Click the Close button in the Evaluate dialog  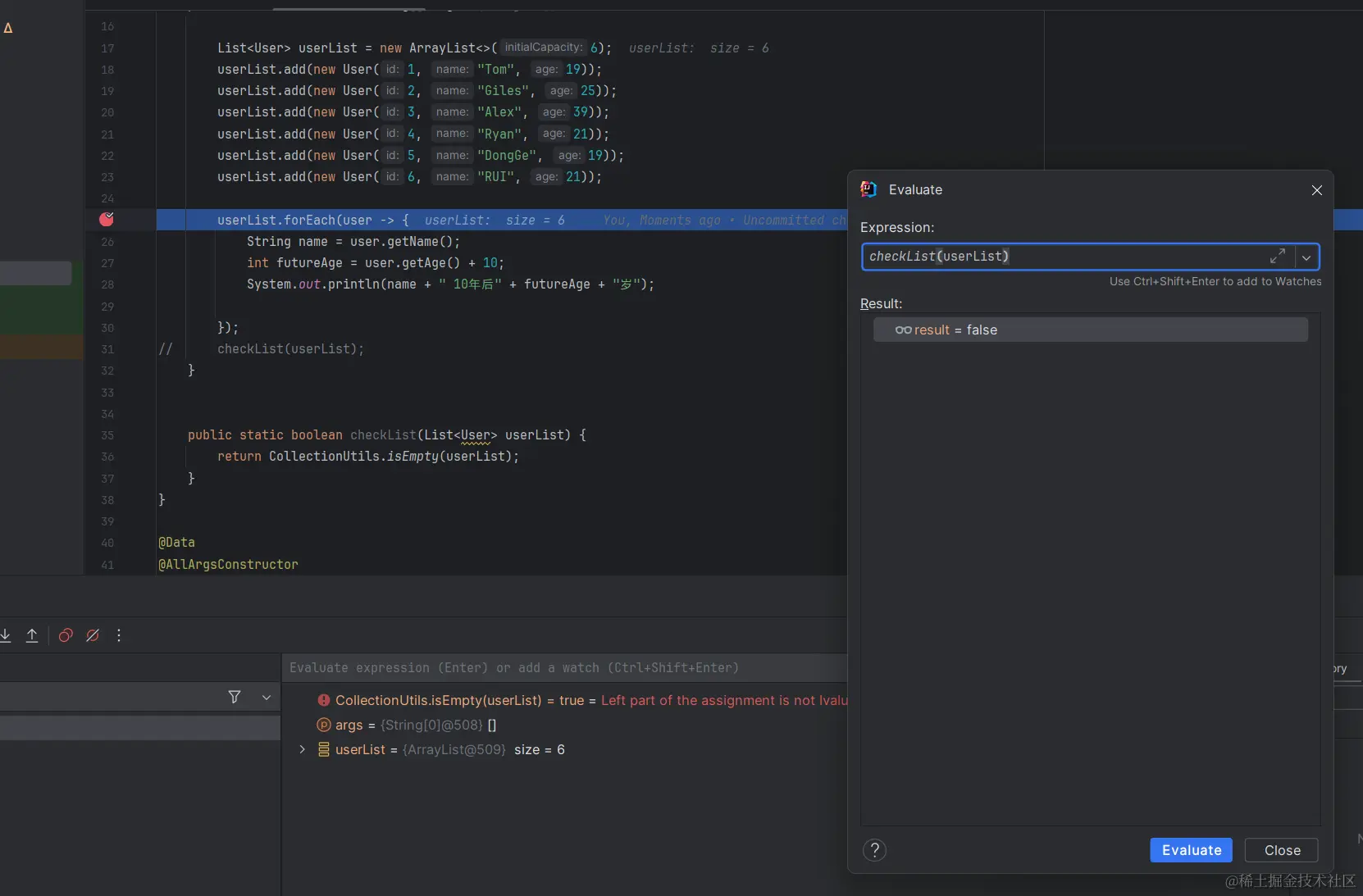(1282, 850)
